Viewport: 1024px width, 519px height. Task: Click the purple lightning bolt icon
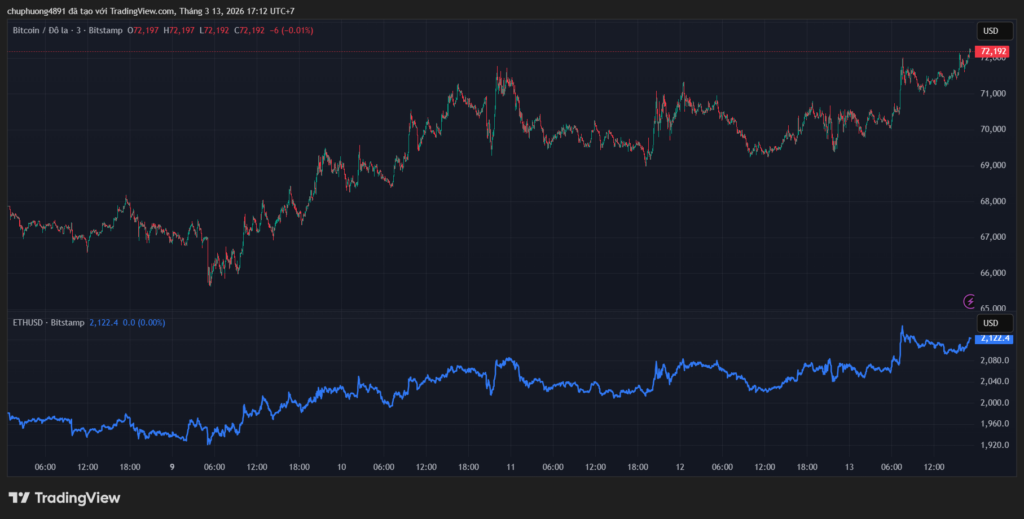[969, 300]
